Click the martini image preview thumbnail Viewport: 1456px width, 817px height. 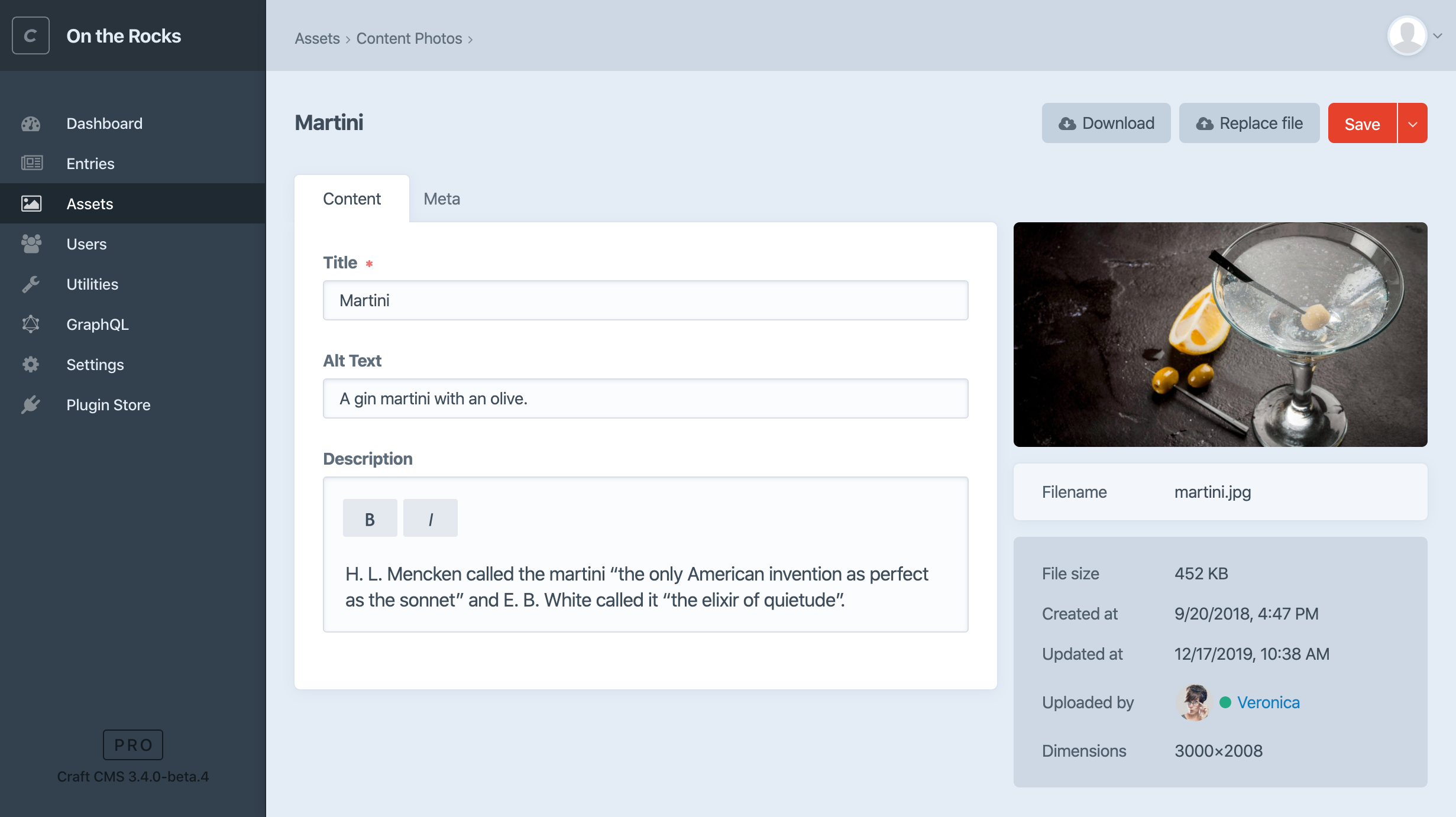1220,335
